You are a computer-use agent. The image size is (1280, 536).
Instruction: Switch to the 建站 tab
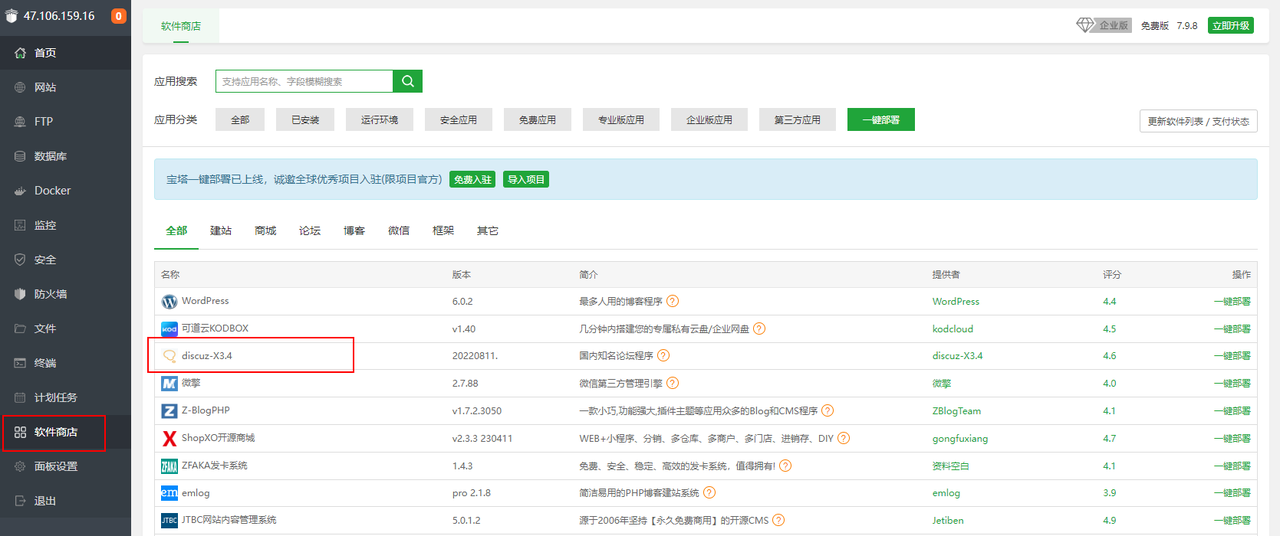tap(221, 231)
